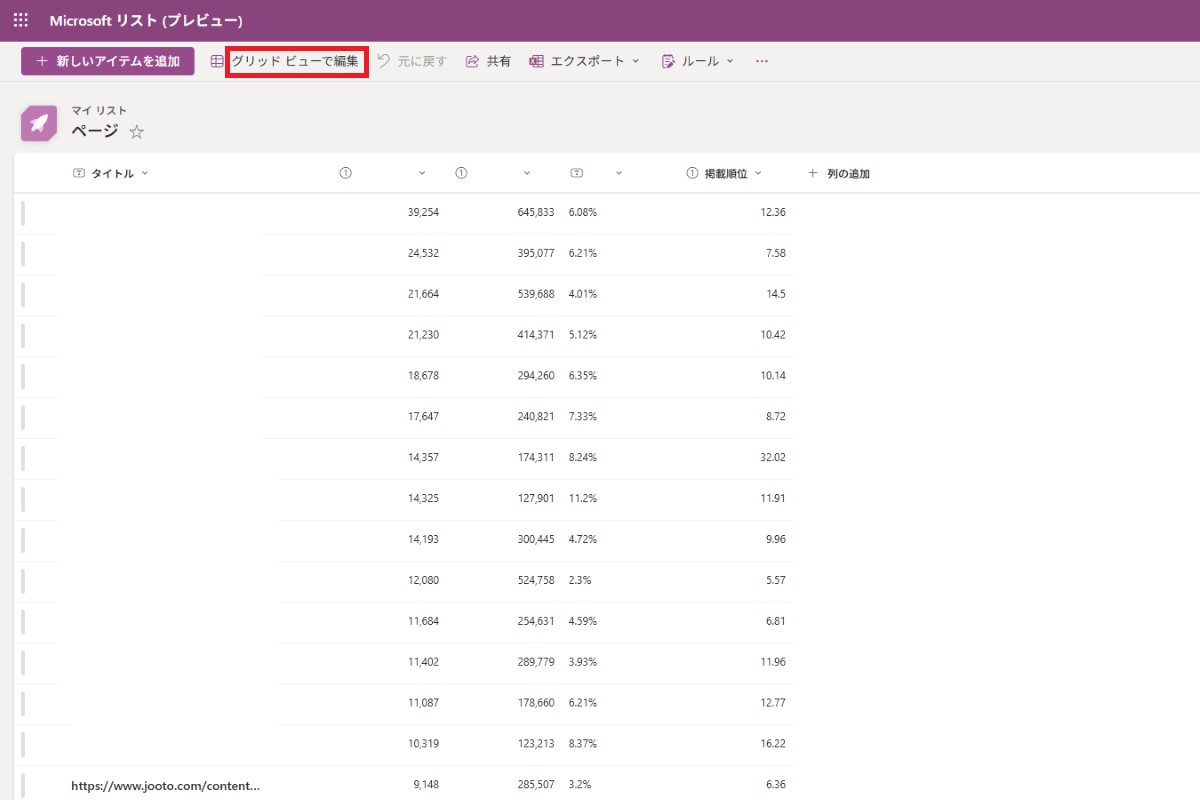This screenshot has width=1200, height=800.
Task: Click the cell value 7.33%
Action: (583, 416)
